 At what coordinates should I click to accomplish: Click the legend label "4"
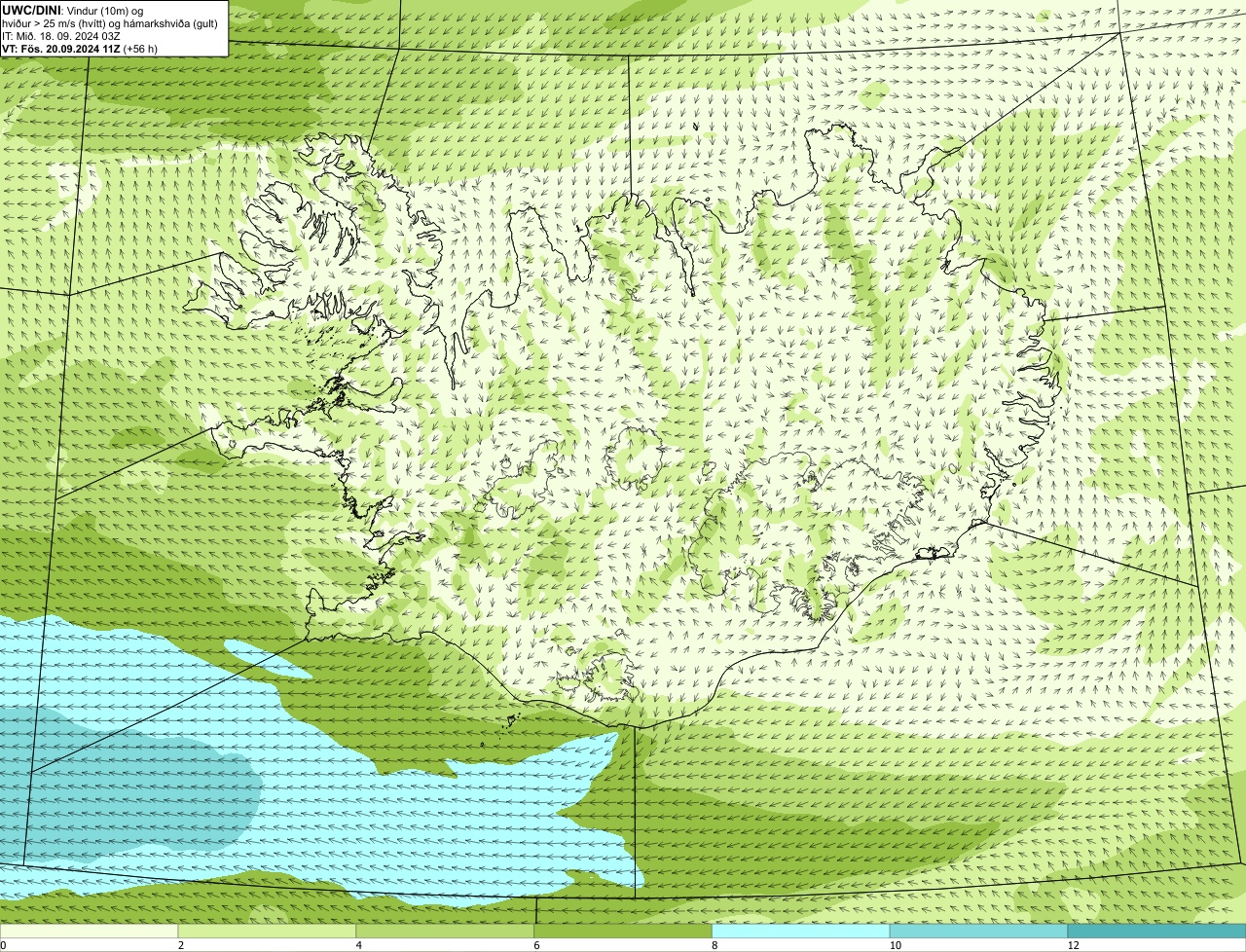[359, 945]
